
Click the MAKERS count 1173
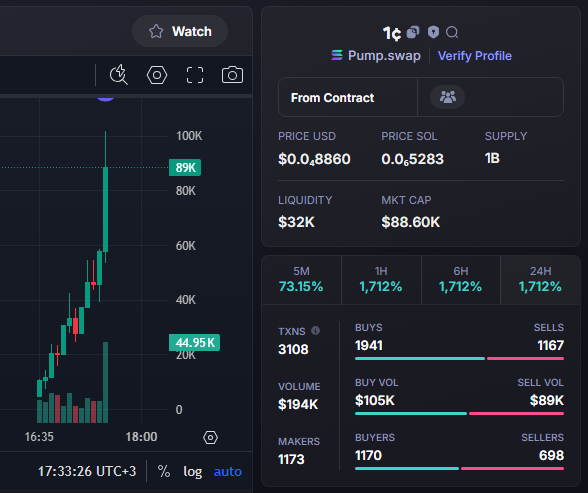coord(291,459)
